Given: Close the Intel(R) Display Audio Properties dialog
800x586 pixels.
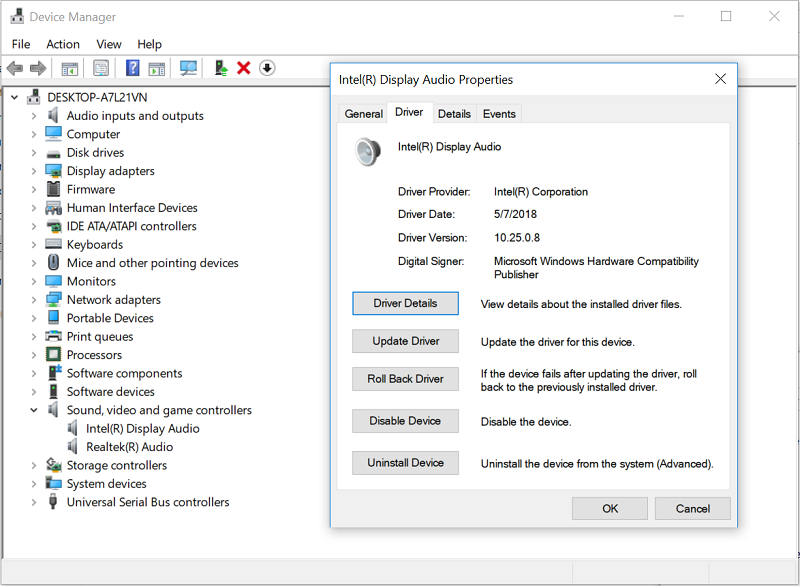Looking at the screenshot, I should (720, 79).
